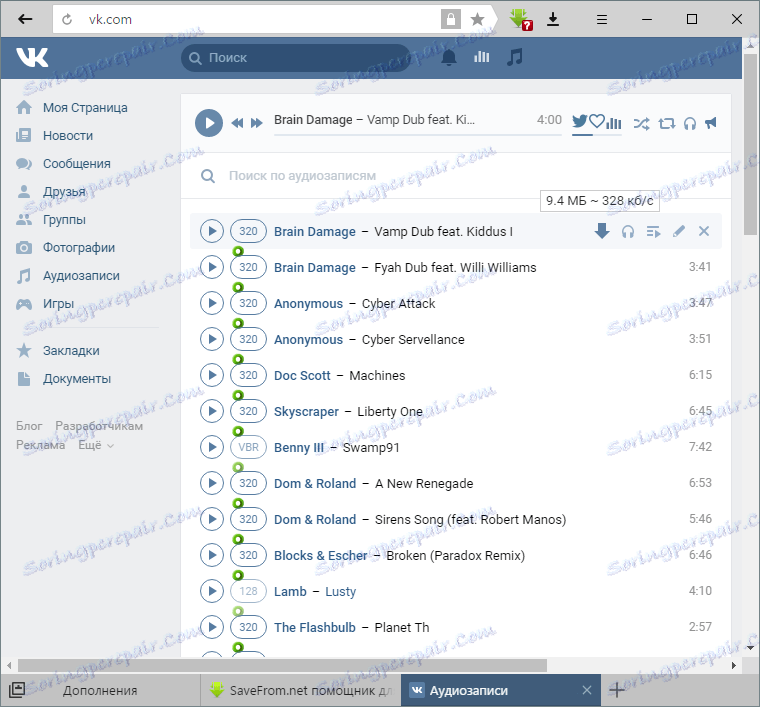Focus Поиск по аудиозаписям search field
Viewport: 760px width, 707px height.
click(x=456, y=175)
